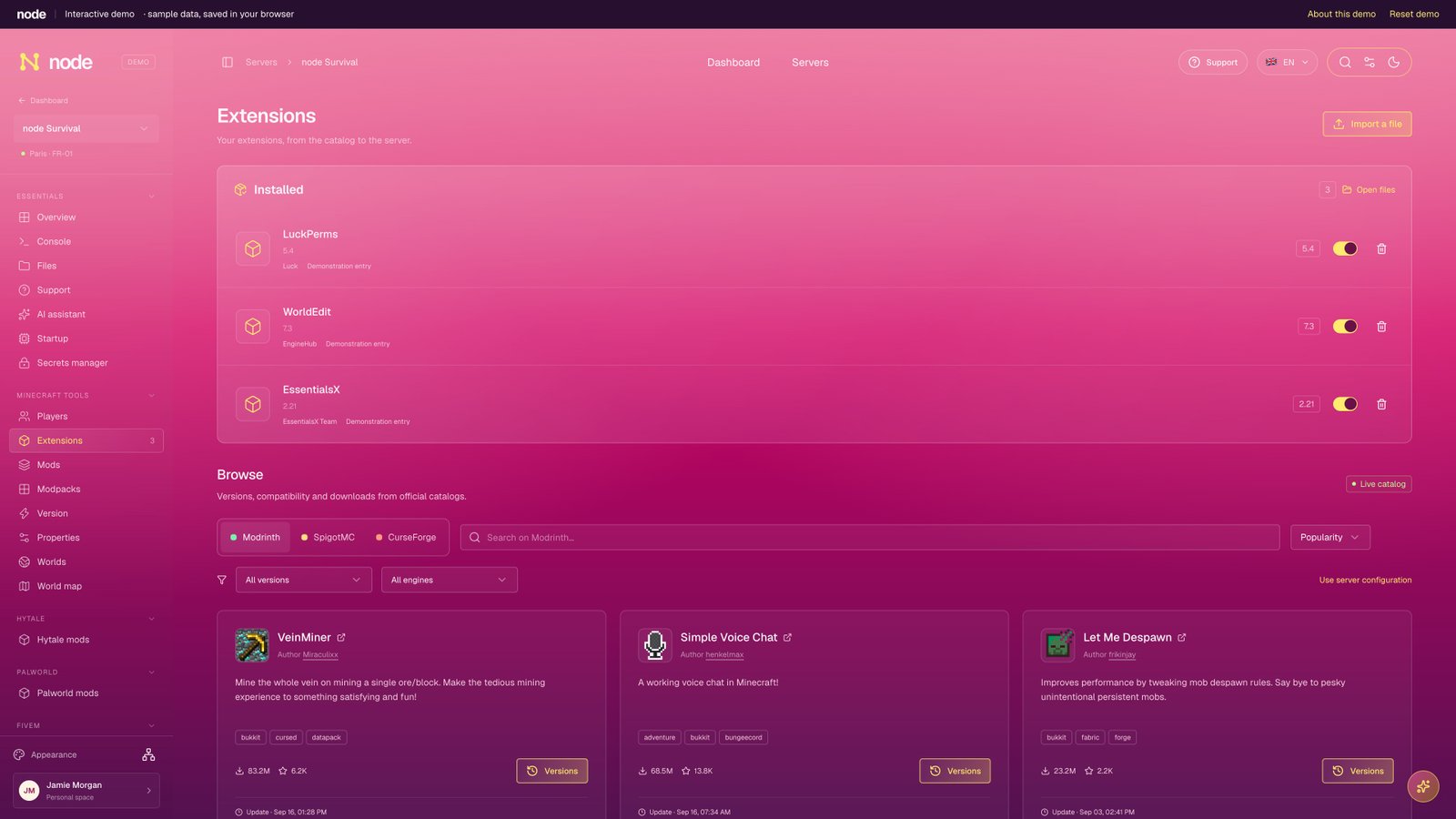Collapse sidebar with panel icon near breadcrumb
The image size is (1456, 819).
pyautogui.click(x=227, y=63)
